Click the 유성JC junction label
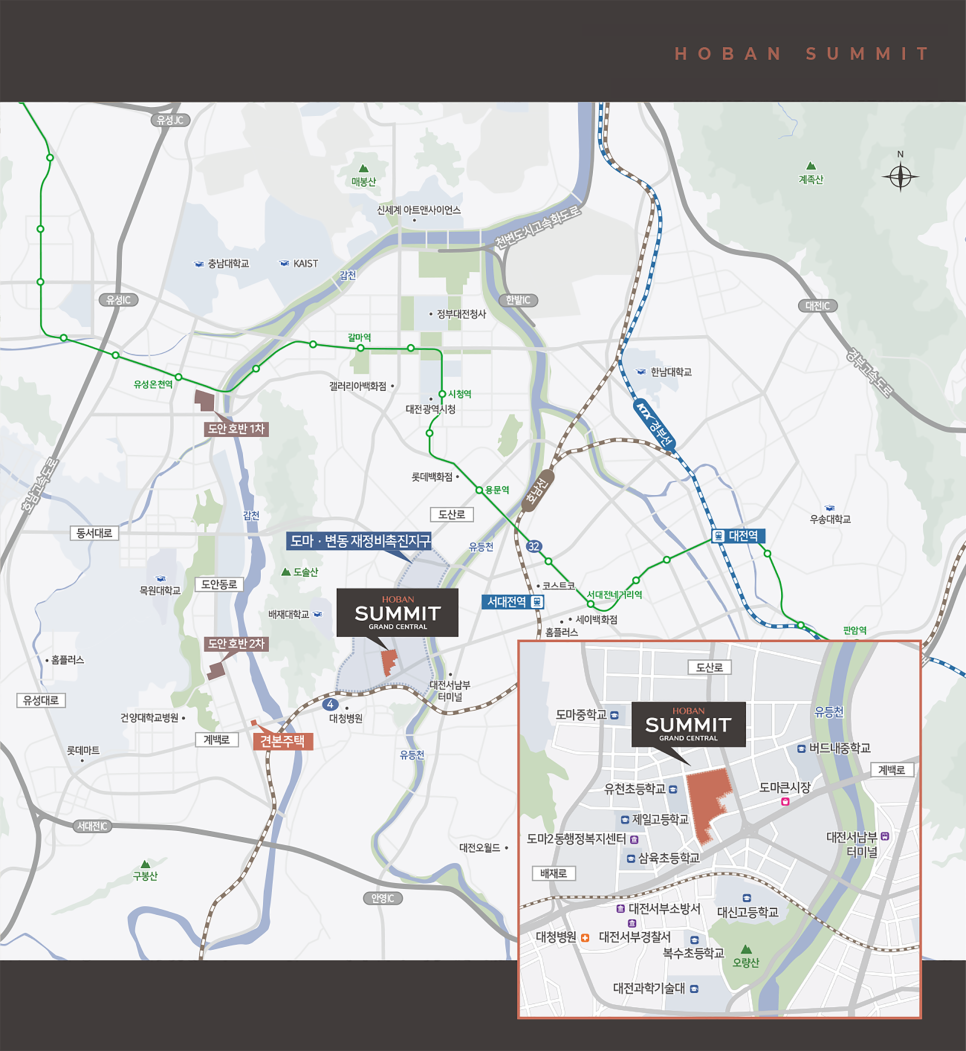This screenshot has width=966, height=1051. click(x=170, y=120)
